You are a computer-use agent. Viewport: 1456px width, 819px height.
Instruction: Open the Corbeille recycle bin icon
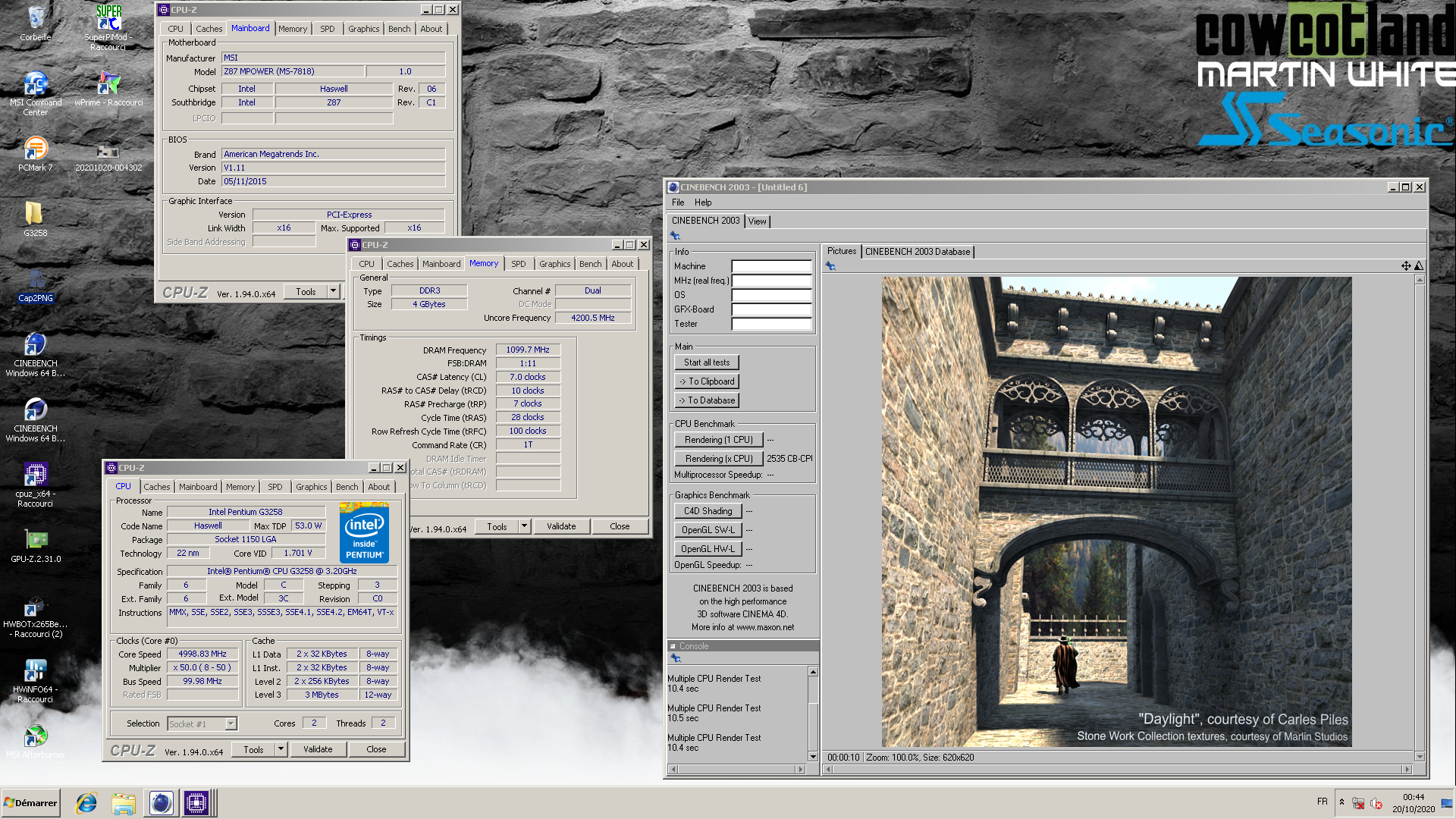click(36, 23)
